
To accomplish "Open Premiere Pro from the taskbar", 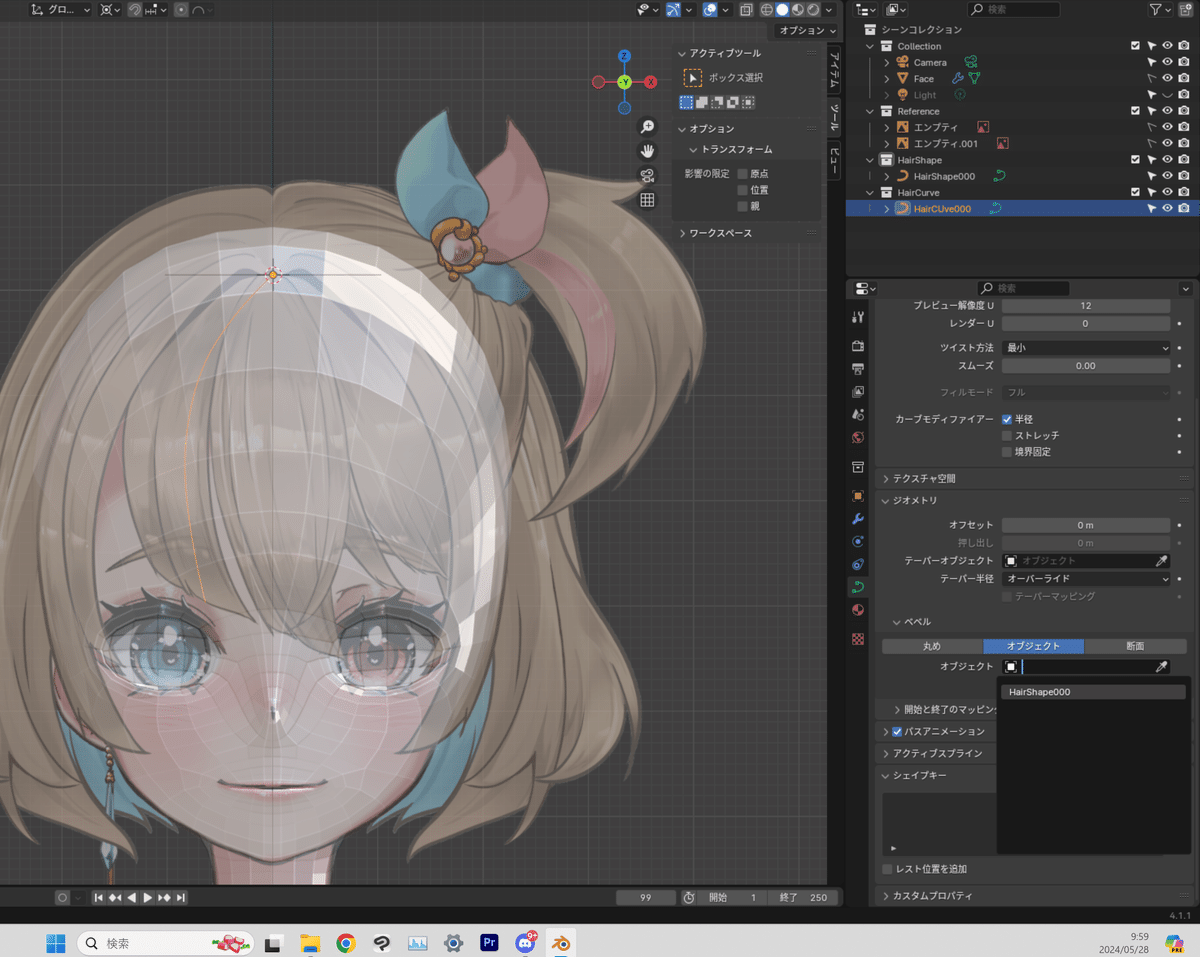I will click(490, 942).
